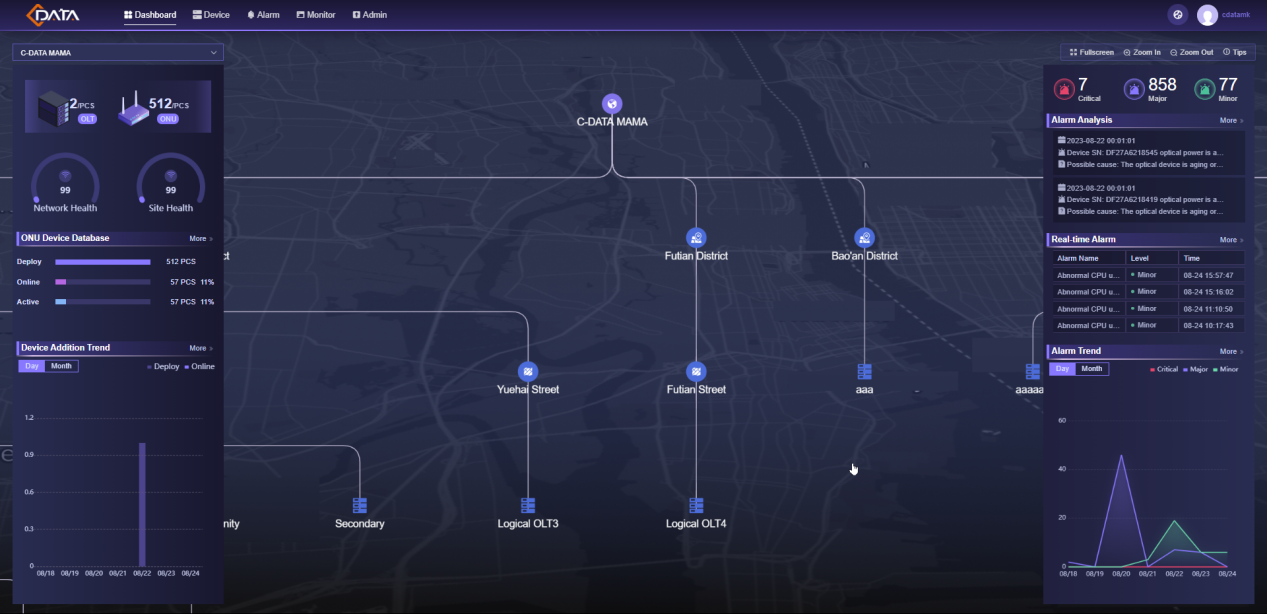1267x614 pixels.
Task: Click the Deploy progress bar
Action: (103, 262)
